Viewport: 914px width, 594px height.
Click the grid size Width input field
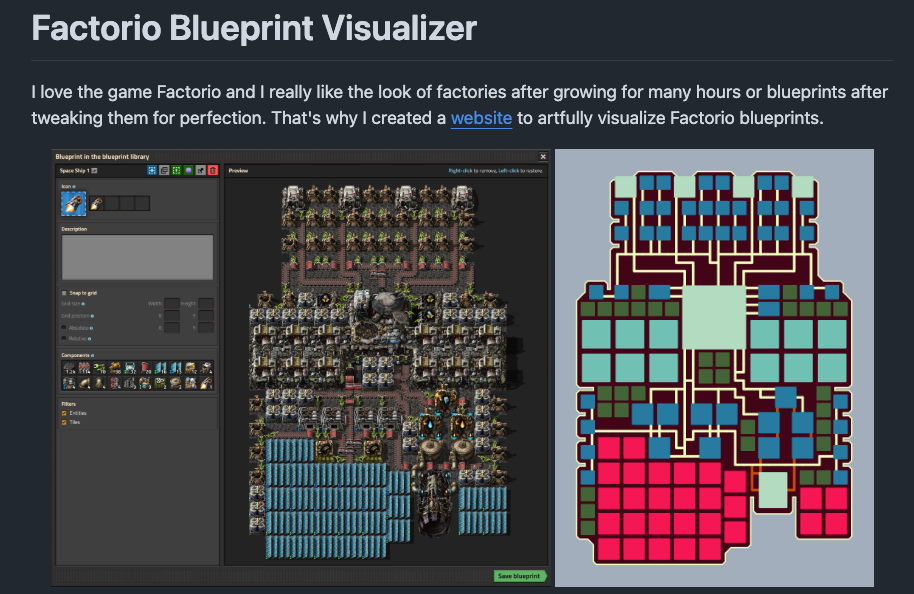tap(171, 303)
